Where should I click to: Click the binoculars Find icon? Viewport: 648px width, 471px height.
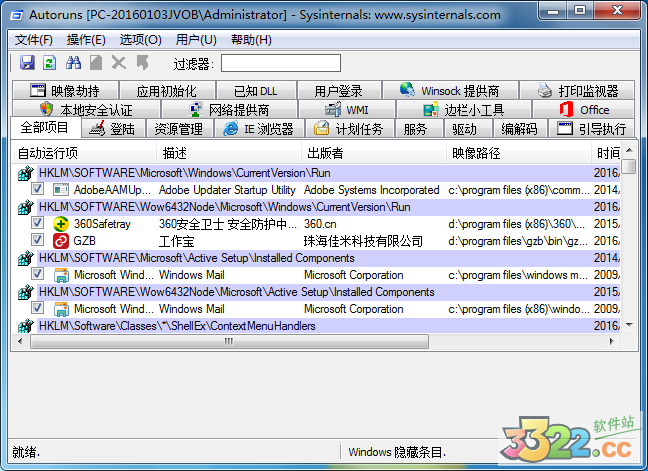pyautogui.click(x=73, y=63)
